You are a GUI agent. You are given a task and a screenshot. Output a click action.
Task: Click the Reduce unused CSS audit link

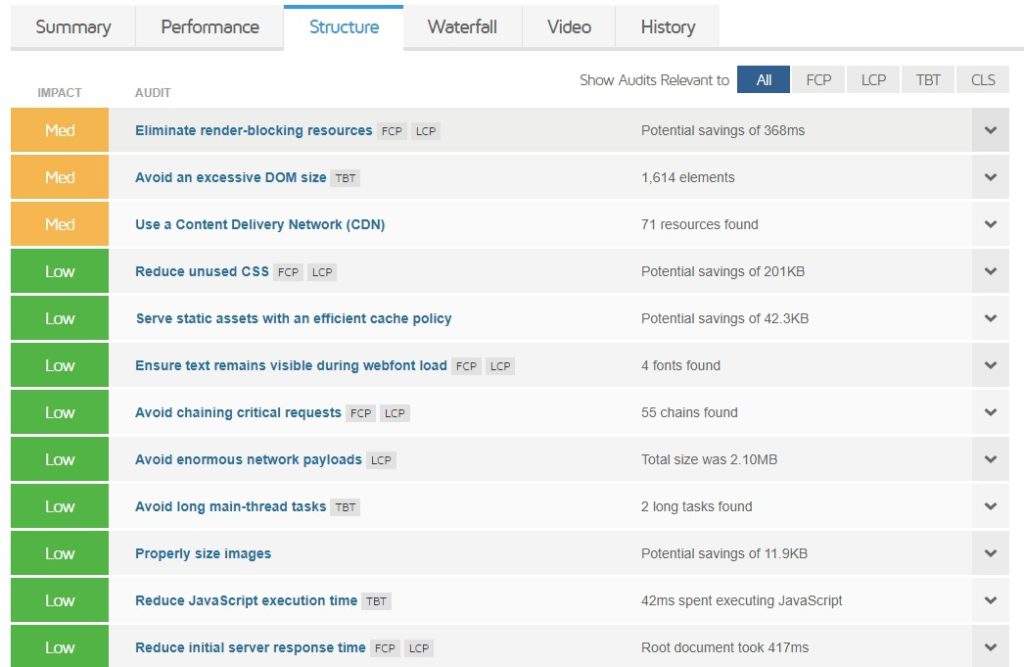coord(202,272)
